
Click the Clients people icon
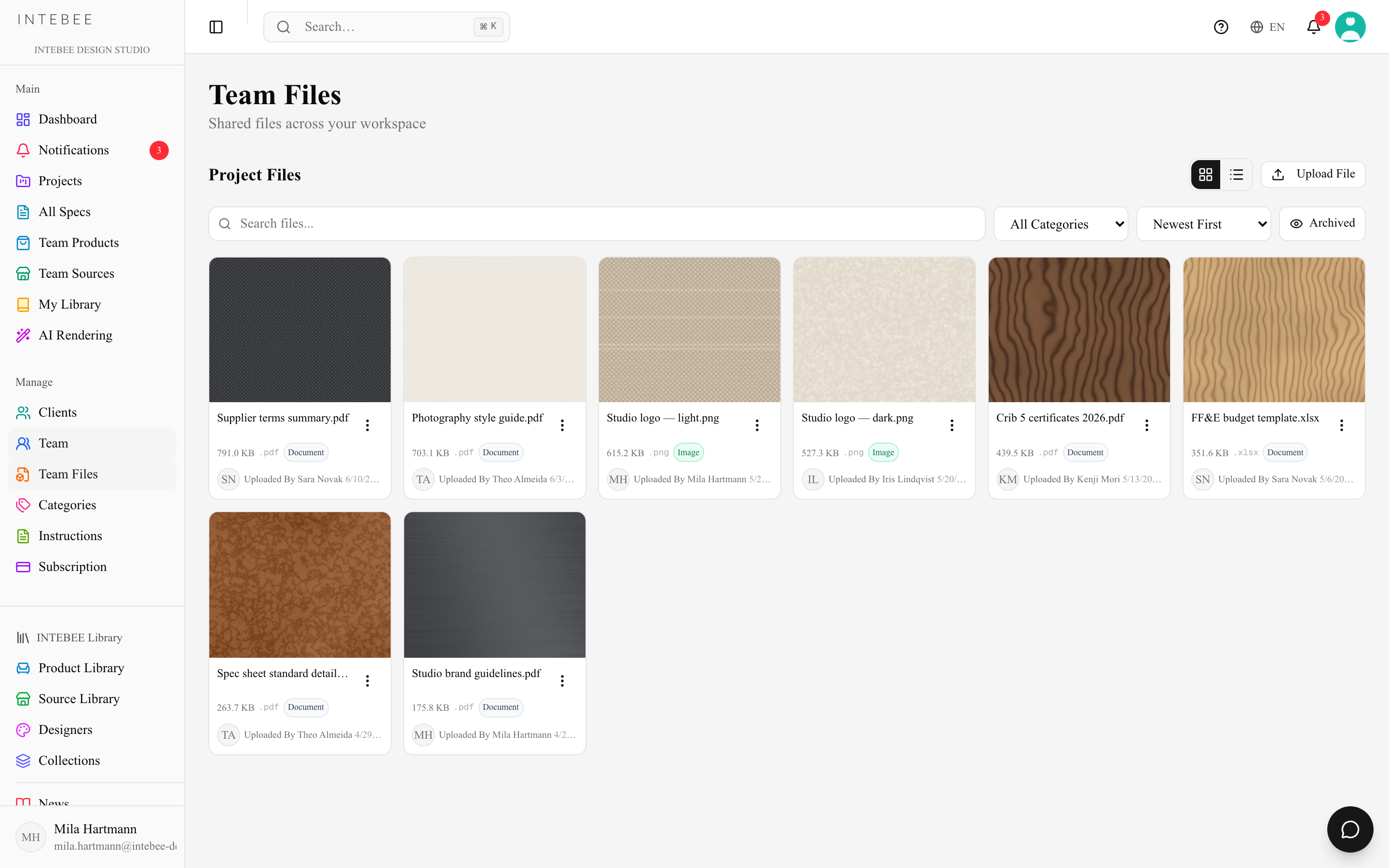[23, 412]
